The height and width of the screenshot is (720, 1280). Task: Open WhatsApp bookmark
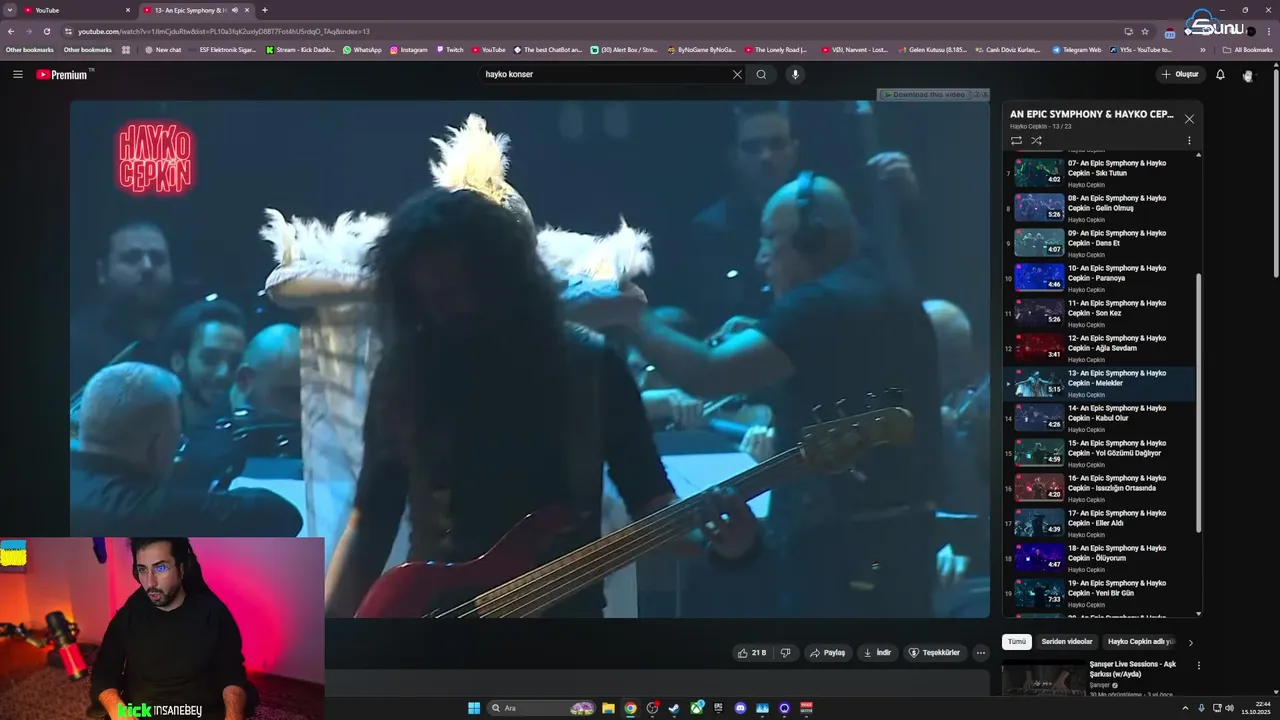[362, 49]
